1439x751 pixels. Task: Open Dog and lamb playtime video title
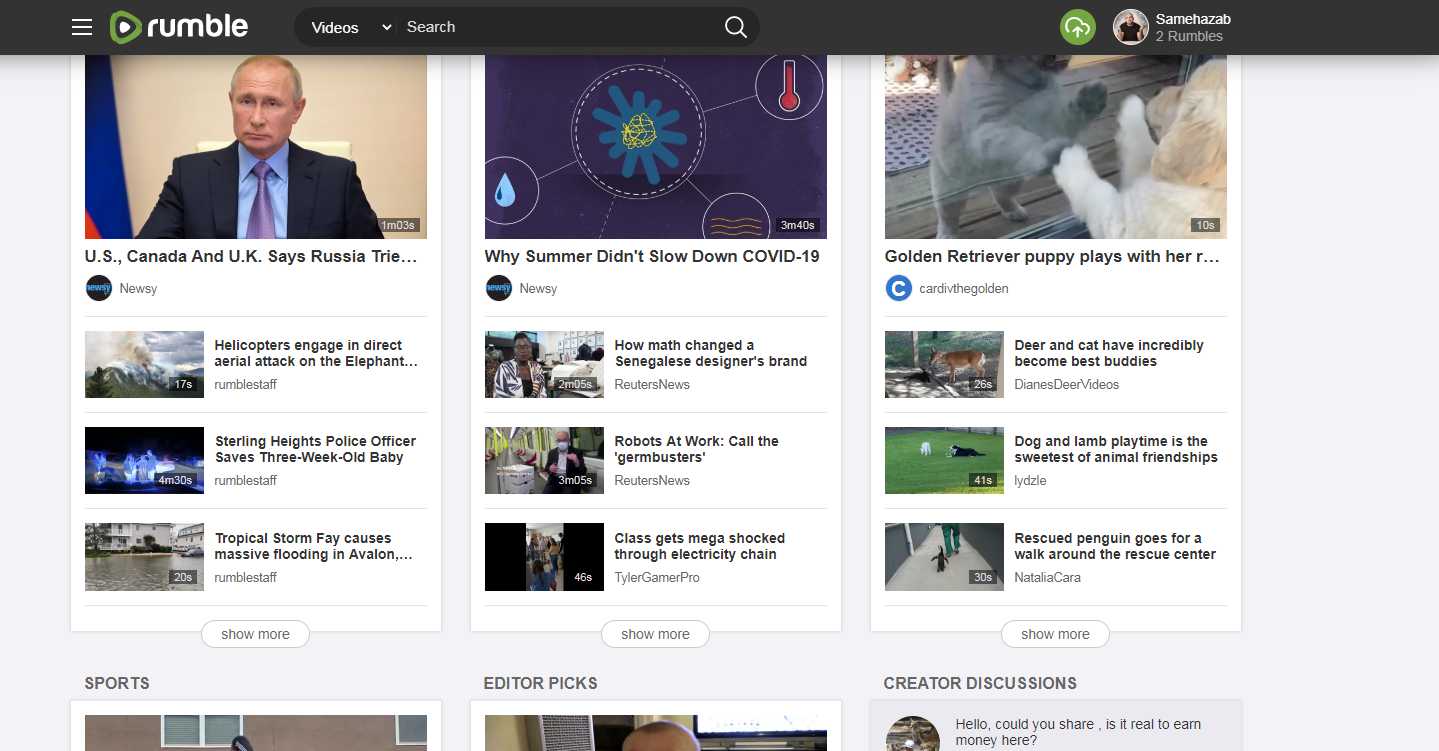coord(1116,449)
